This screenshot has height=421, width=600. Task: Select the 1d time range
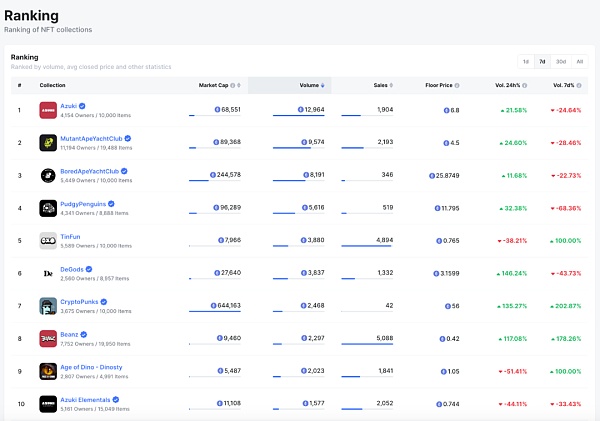point(526,61)
